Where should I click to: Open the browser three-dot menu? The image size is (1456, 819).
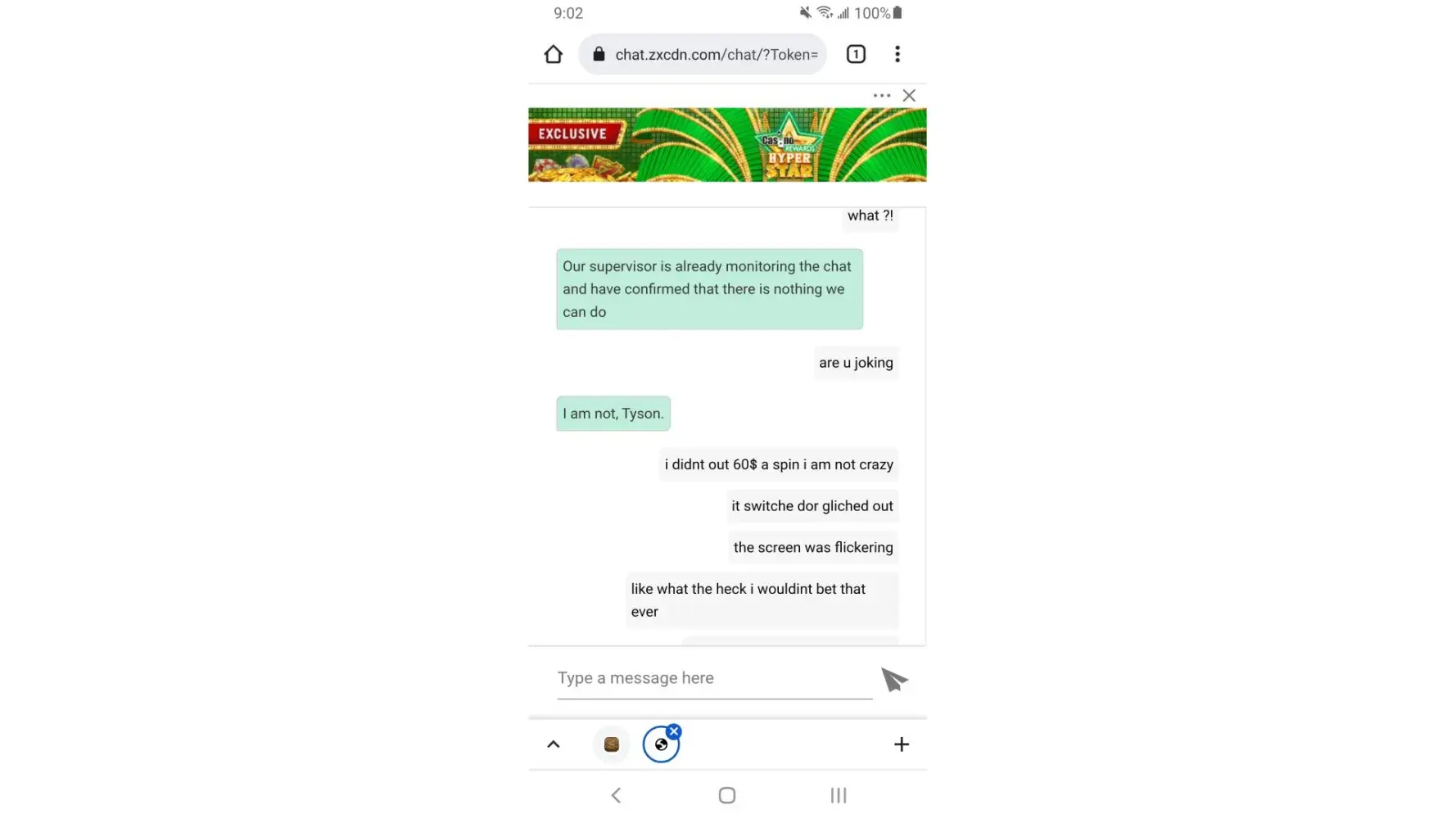[x=898, y=54]
